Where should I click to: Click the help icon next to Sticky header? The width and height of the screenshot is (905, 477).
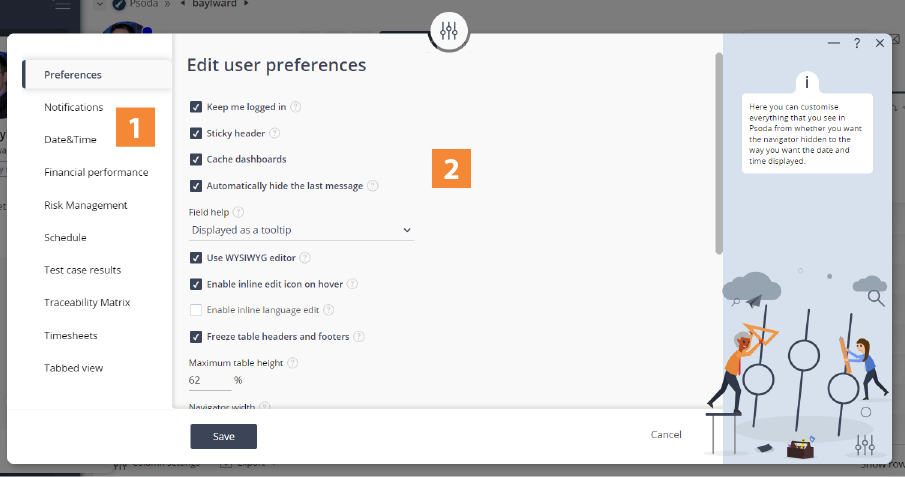[x=275, y=133]
